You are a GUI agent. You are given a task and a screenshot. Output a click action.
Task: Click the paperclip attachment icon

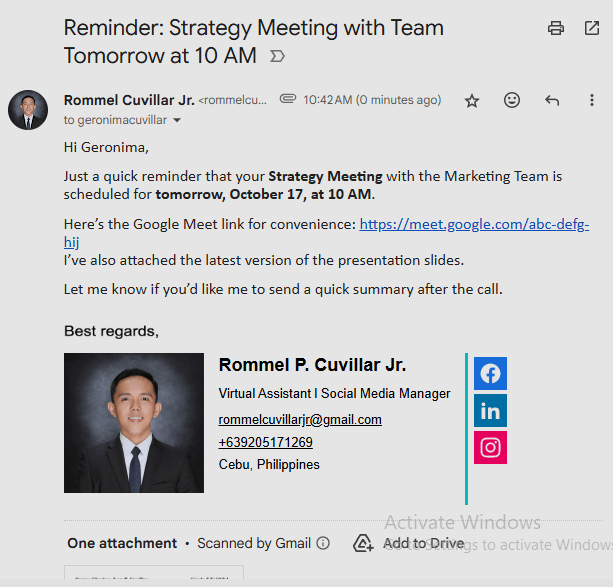pyautogui.click(x=288, y=99)
